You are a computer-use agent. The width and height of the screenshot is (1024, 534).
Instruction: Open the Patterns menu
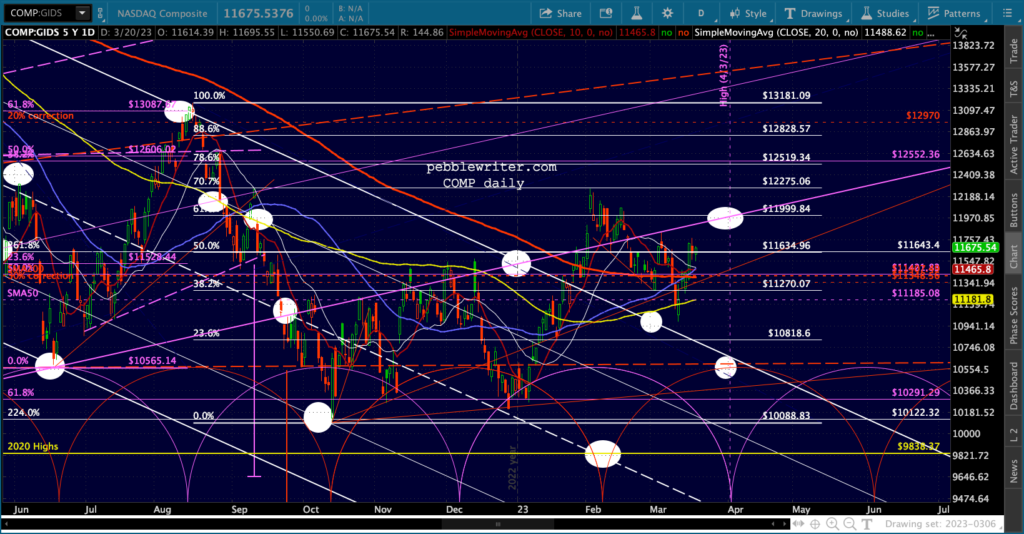954,13
